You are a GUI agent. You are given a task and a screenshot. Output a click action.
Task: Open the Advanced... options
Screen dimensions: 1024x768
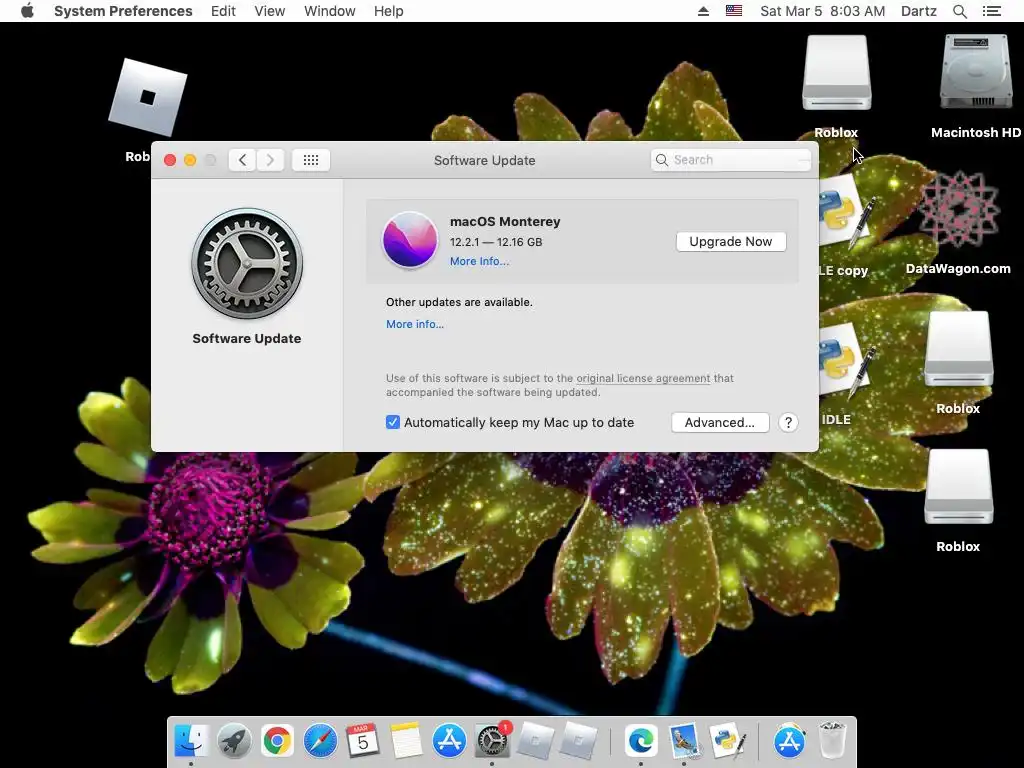720,423
